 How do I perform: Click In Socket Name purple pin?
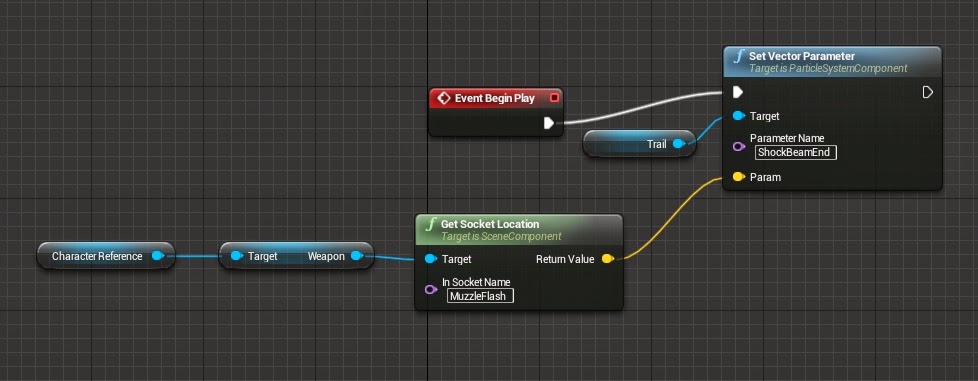[x=431, y=289]
